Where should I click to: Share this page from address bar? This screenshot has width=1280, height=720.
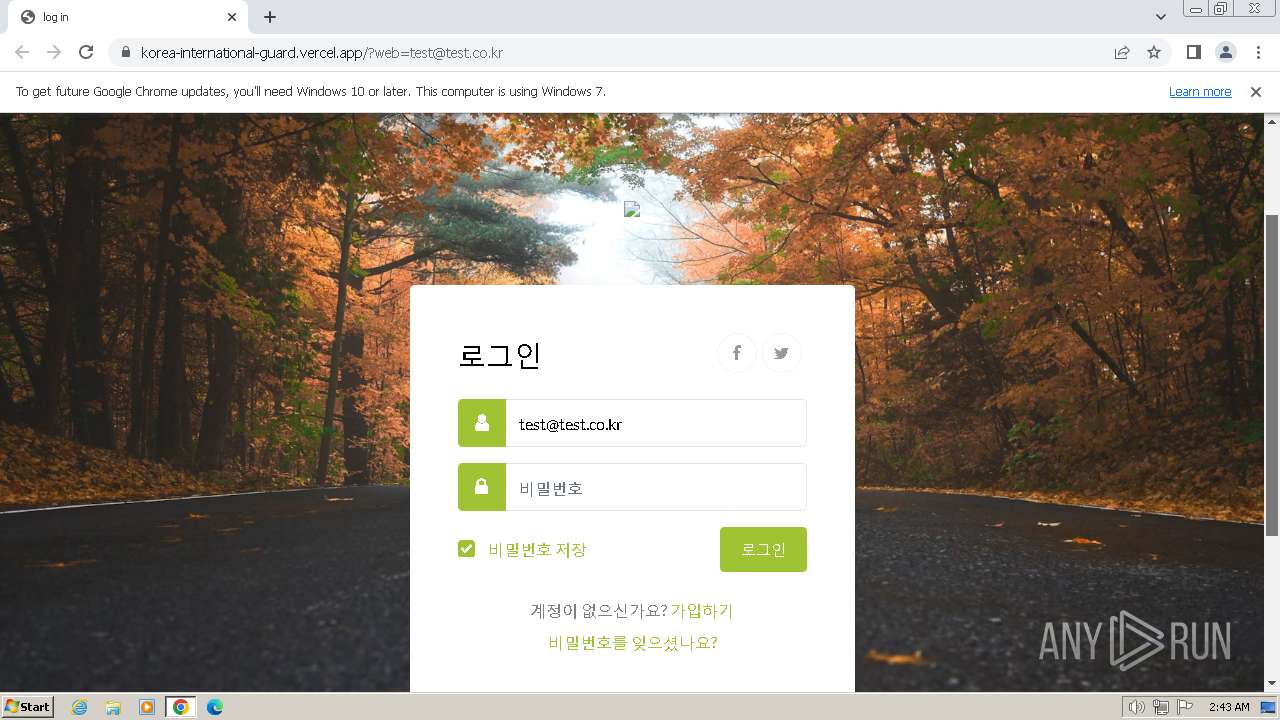(1122, 52)
